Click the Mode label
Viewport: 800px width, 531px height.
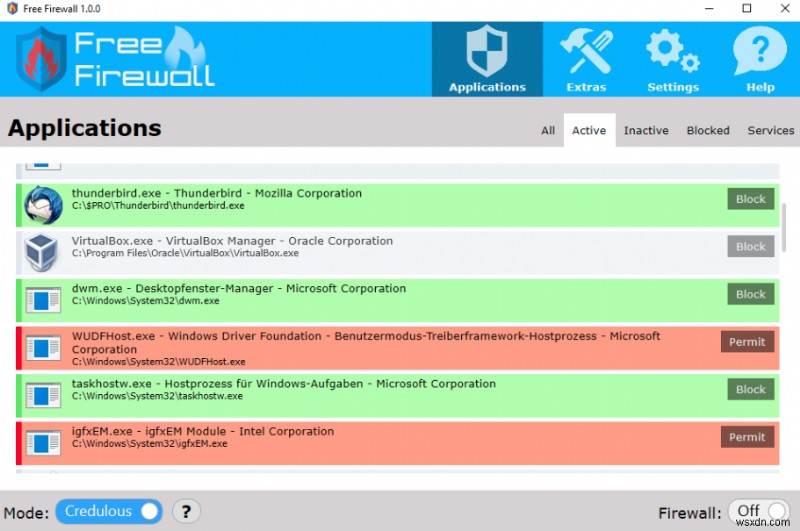pos(26,512)
